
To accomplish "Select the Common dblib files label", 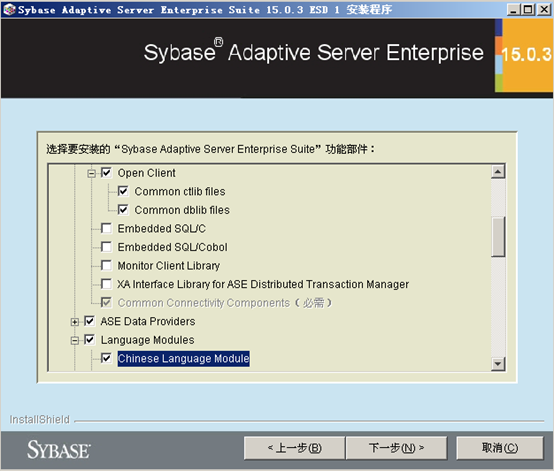I will click(x=182, y=210).
